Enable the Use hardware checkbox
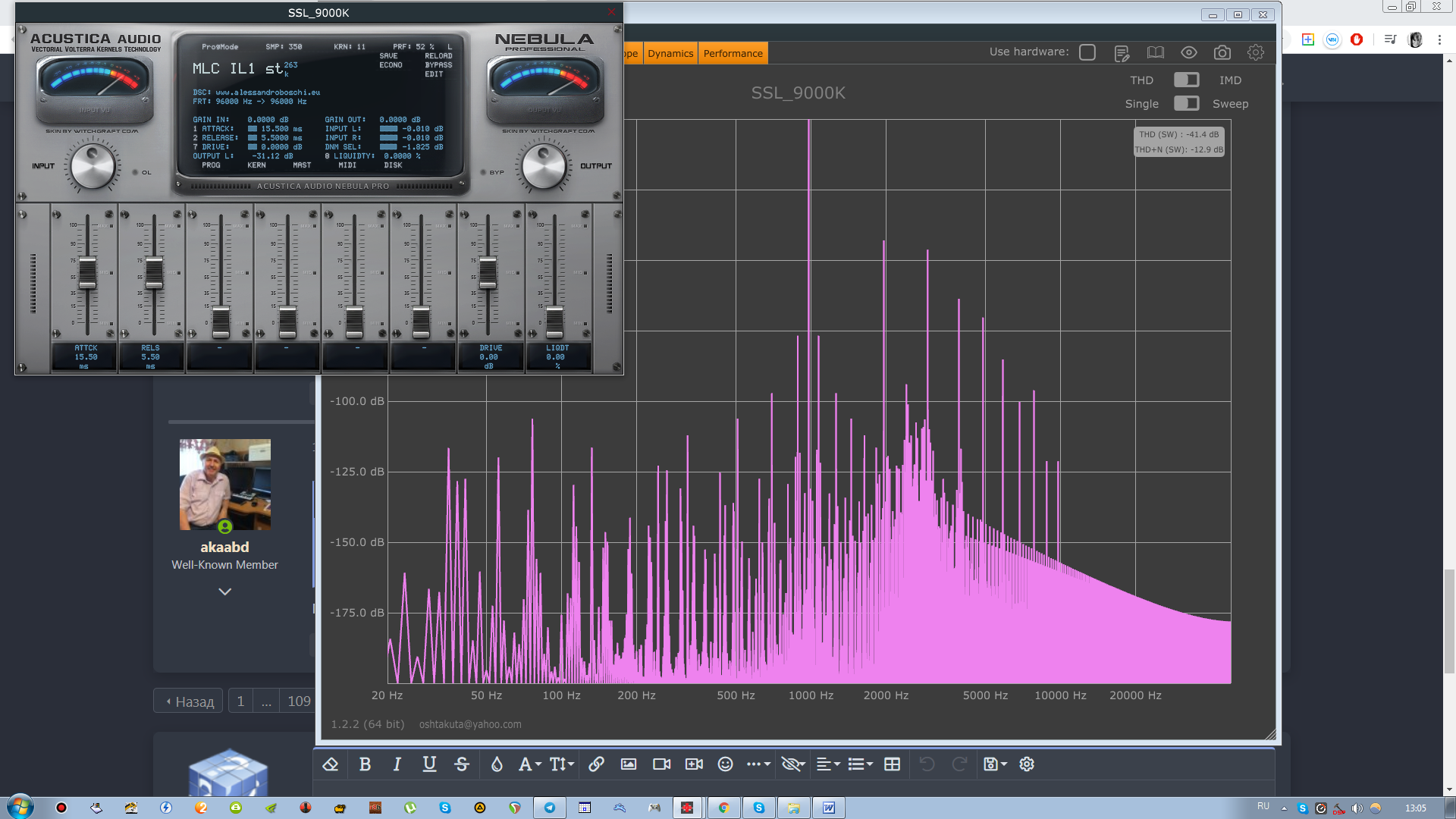The height and width of the screenshot is (819, 1456). (1087, 52)
